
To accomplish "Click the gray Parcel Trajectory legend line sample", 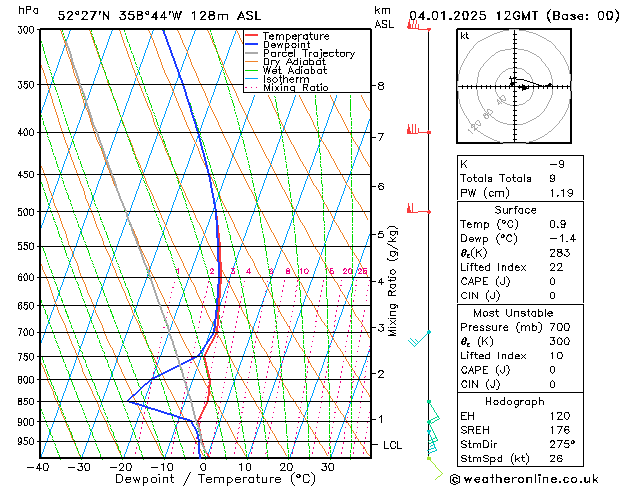I will pyautogui.click(x=251, y=53).
